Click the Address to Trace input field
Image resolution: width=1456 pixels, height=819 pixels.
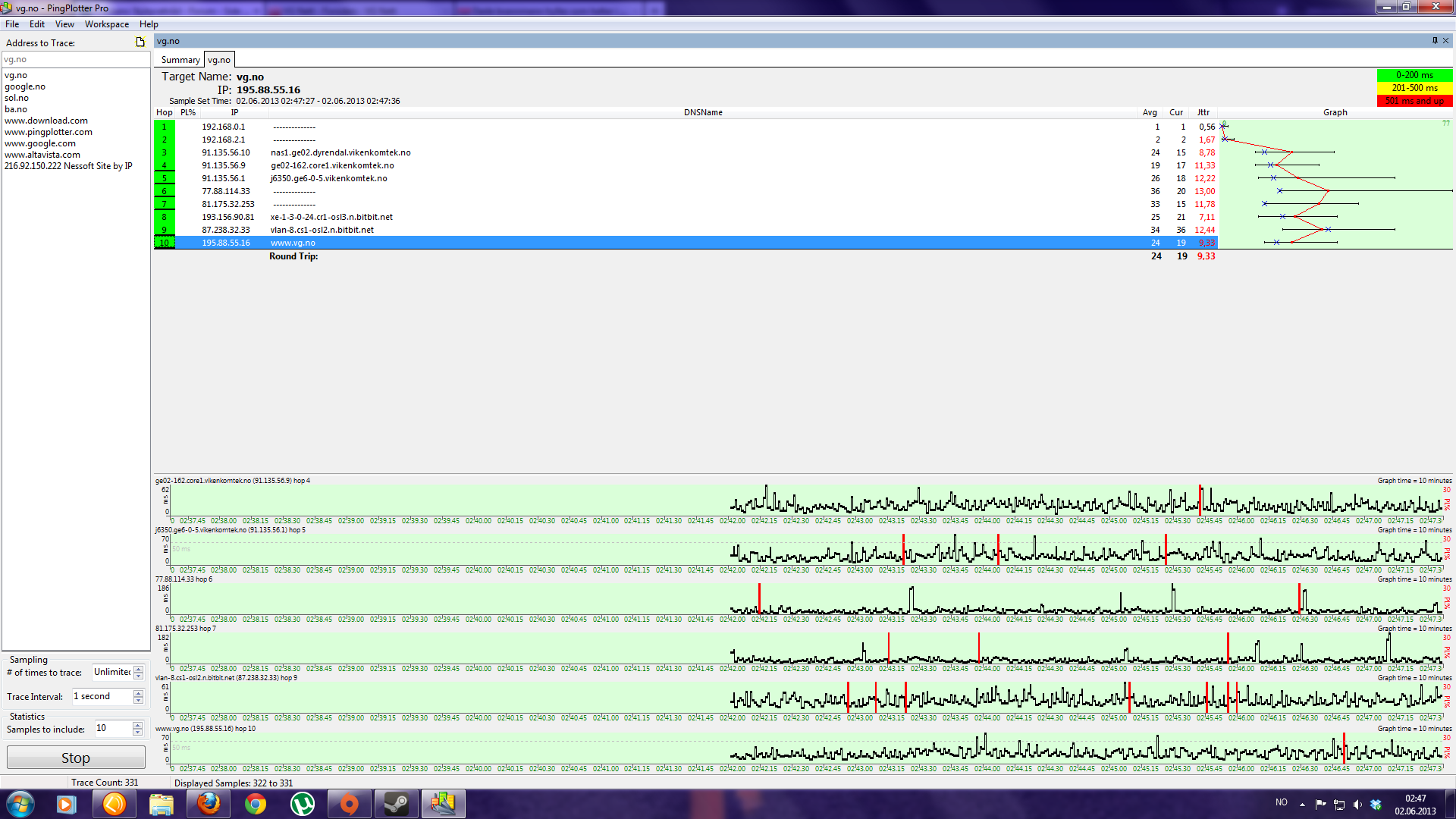[x=76, y=59]
